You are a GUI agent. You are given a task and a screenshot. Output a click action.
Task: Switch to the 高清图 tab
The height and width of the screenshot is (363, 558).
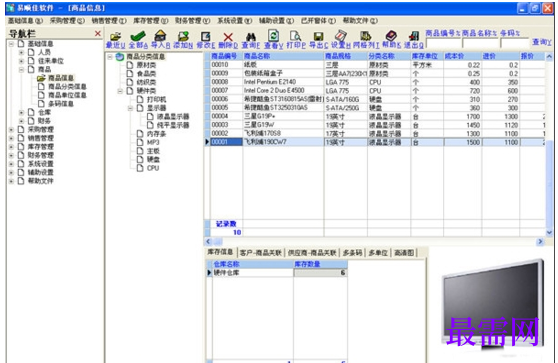tap(404, 252)
